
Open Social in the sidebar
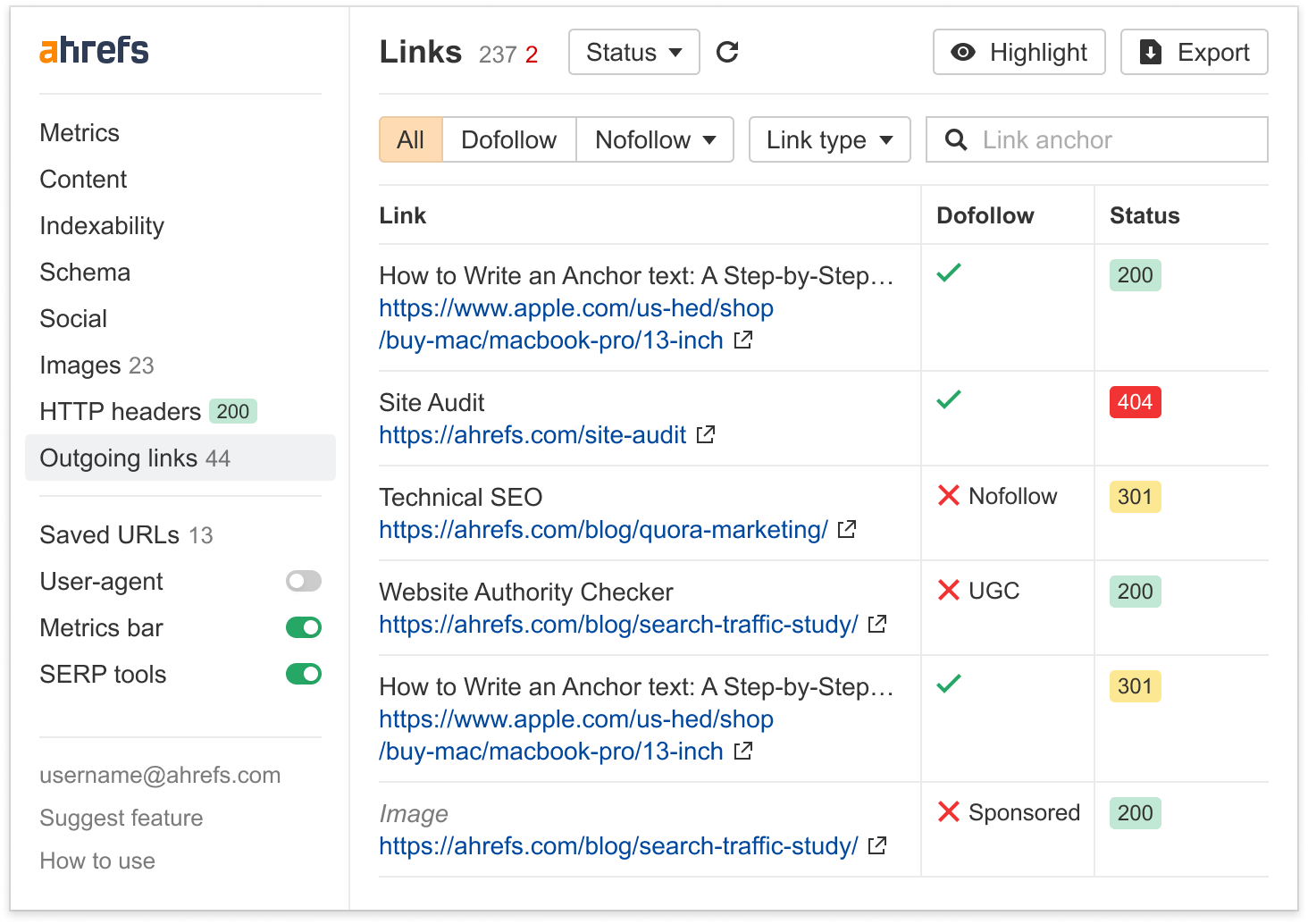tap(73, 318)
